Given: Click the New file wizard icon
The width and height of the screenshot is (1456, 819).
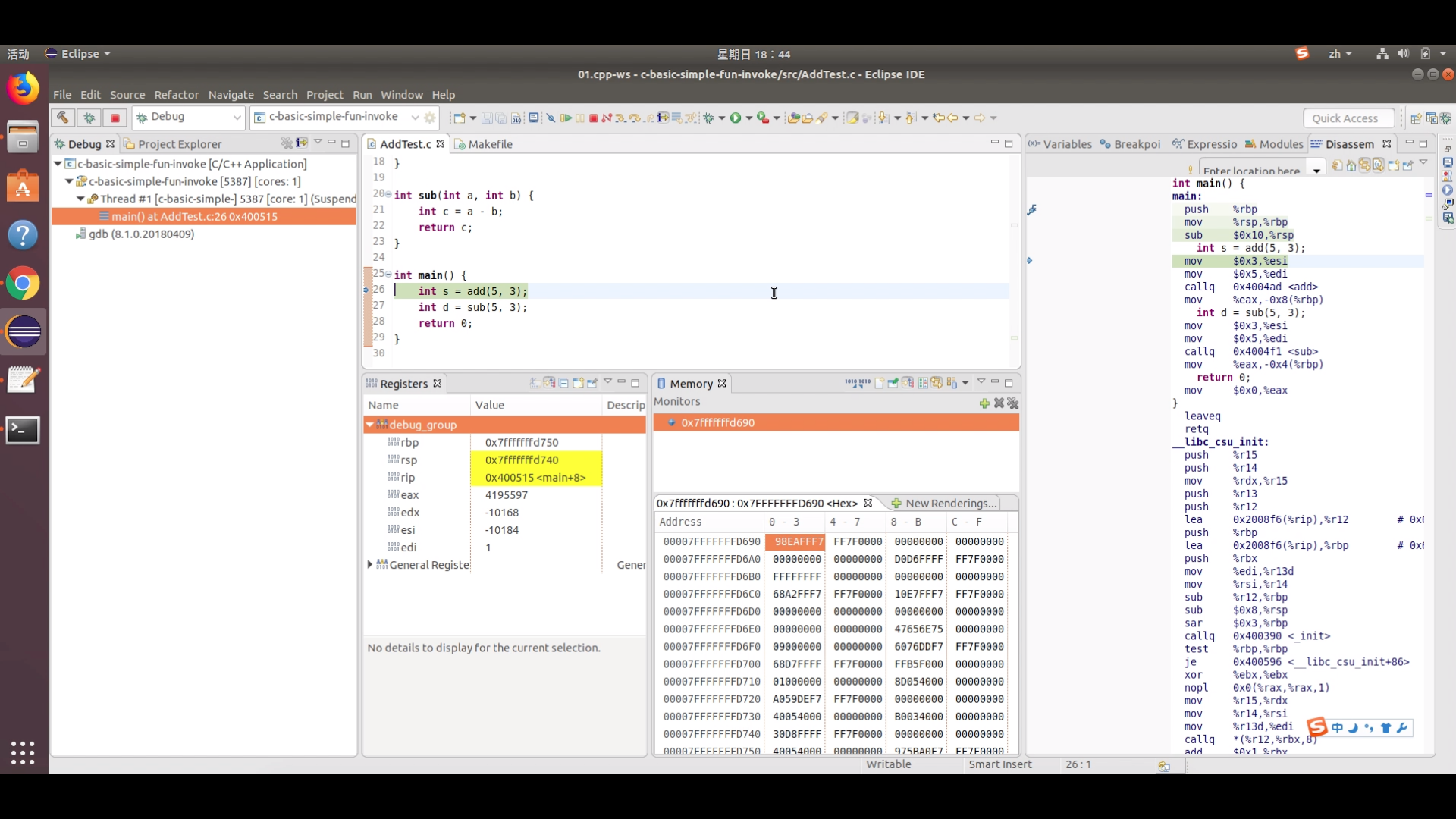Looking at the screenshot, I should pos(459,118).
